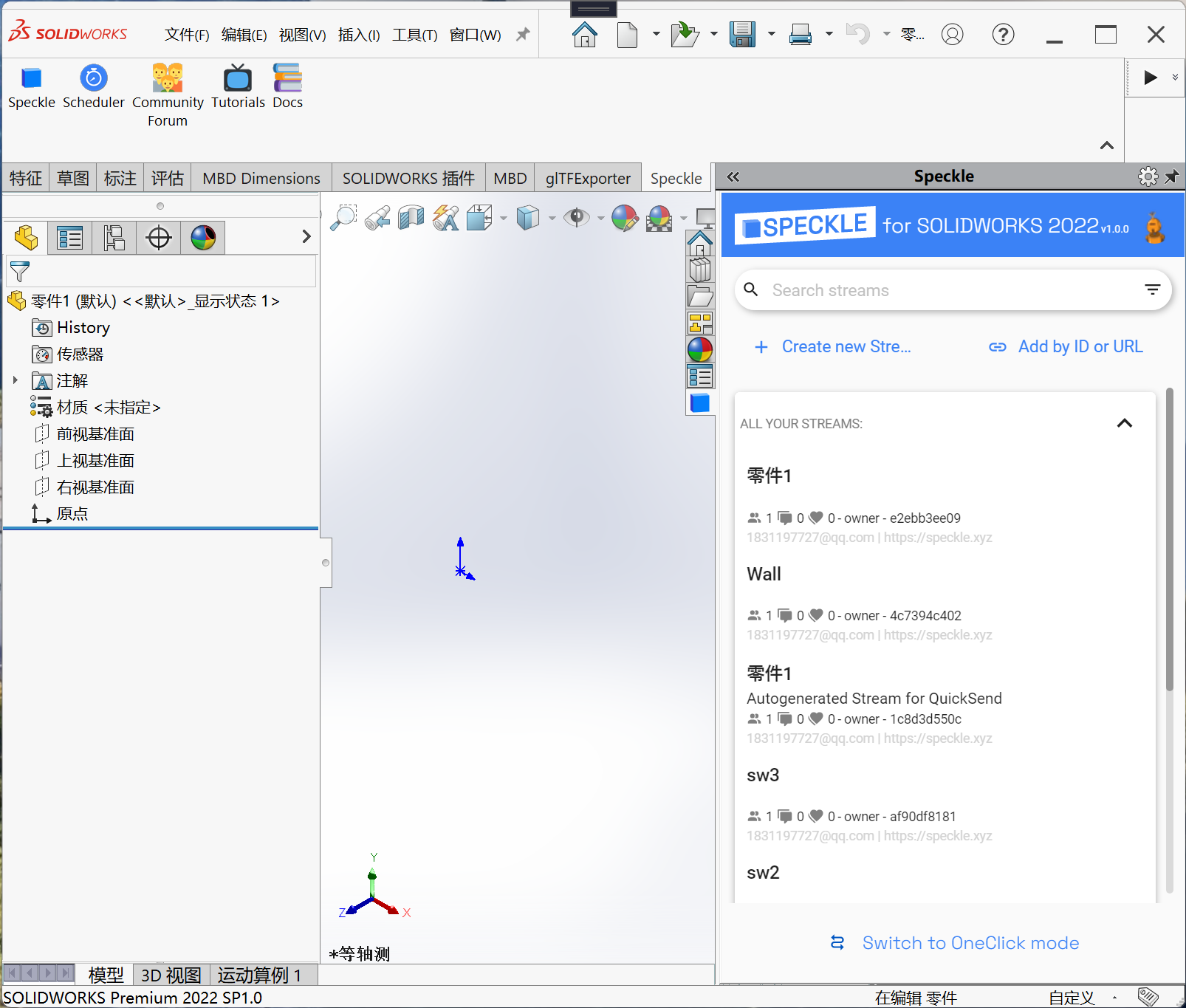Open Apply Scene tool
The image size is (1186, 1008).
point(659,218)
